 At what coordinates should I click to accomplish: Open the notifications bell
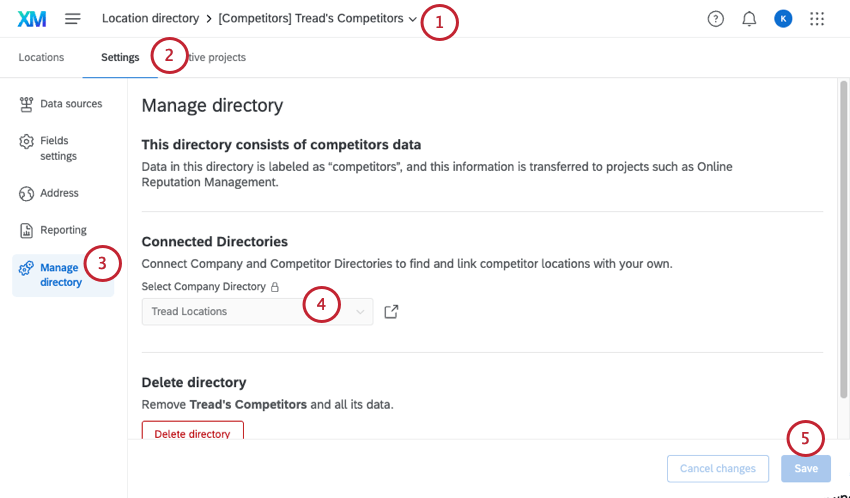(749, 19)
